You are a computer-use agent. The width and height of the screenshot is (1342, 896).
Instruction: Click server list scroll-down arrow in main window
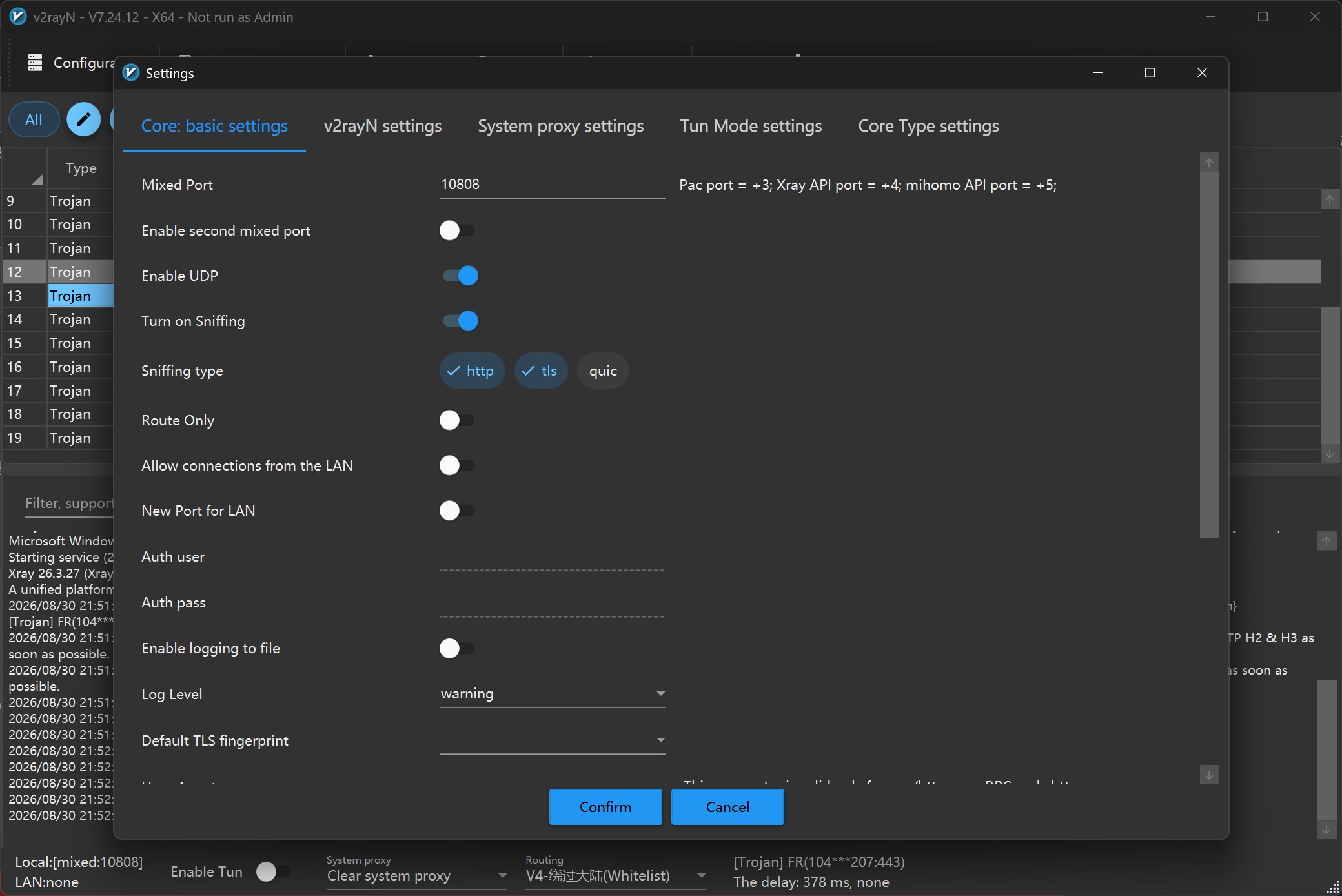pyautogui.click(x=1330, y=454)
